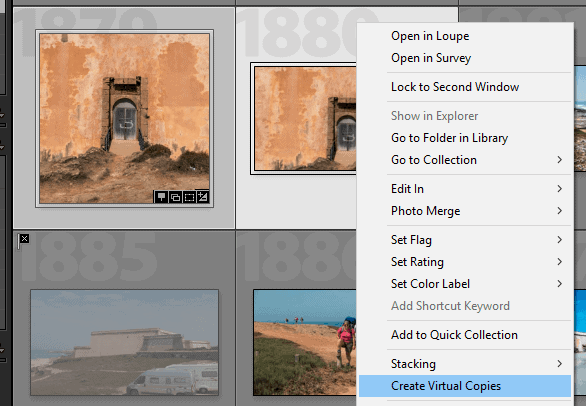The width and height of the screenshot is (586, 406).
Task: Choose Create Virtual Copies from menu
Action: pyautogui.click(x=465, y=386)
